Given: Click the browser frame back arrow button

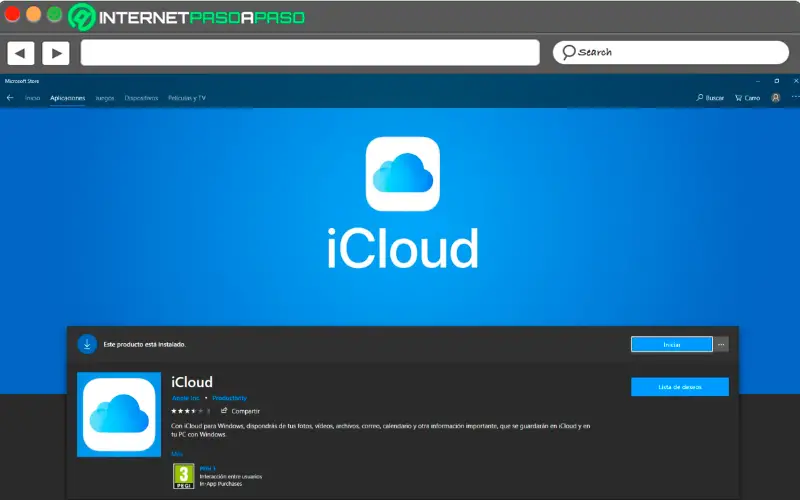Looking at the screenshot, I should point(20,53).
